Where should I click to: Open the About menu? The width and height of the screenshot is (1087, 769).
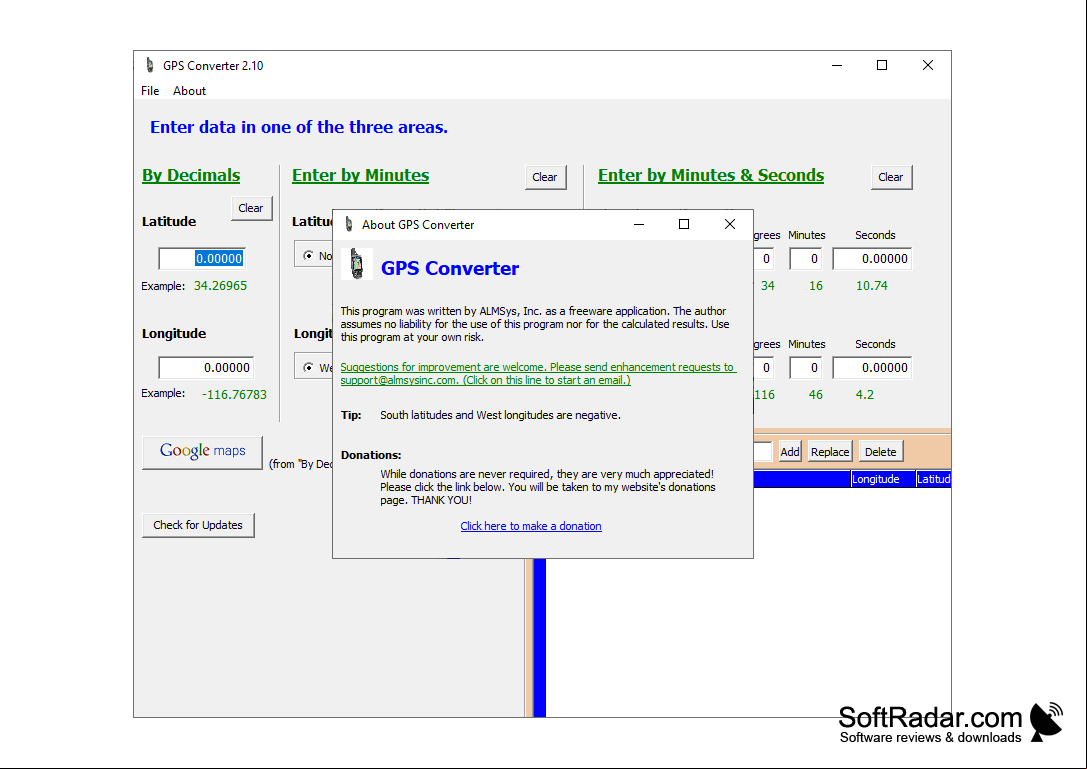point(189,91)
